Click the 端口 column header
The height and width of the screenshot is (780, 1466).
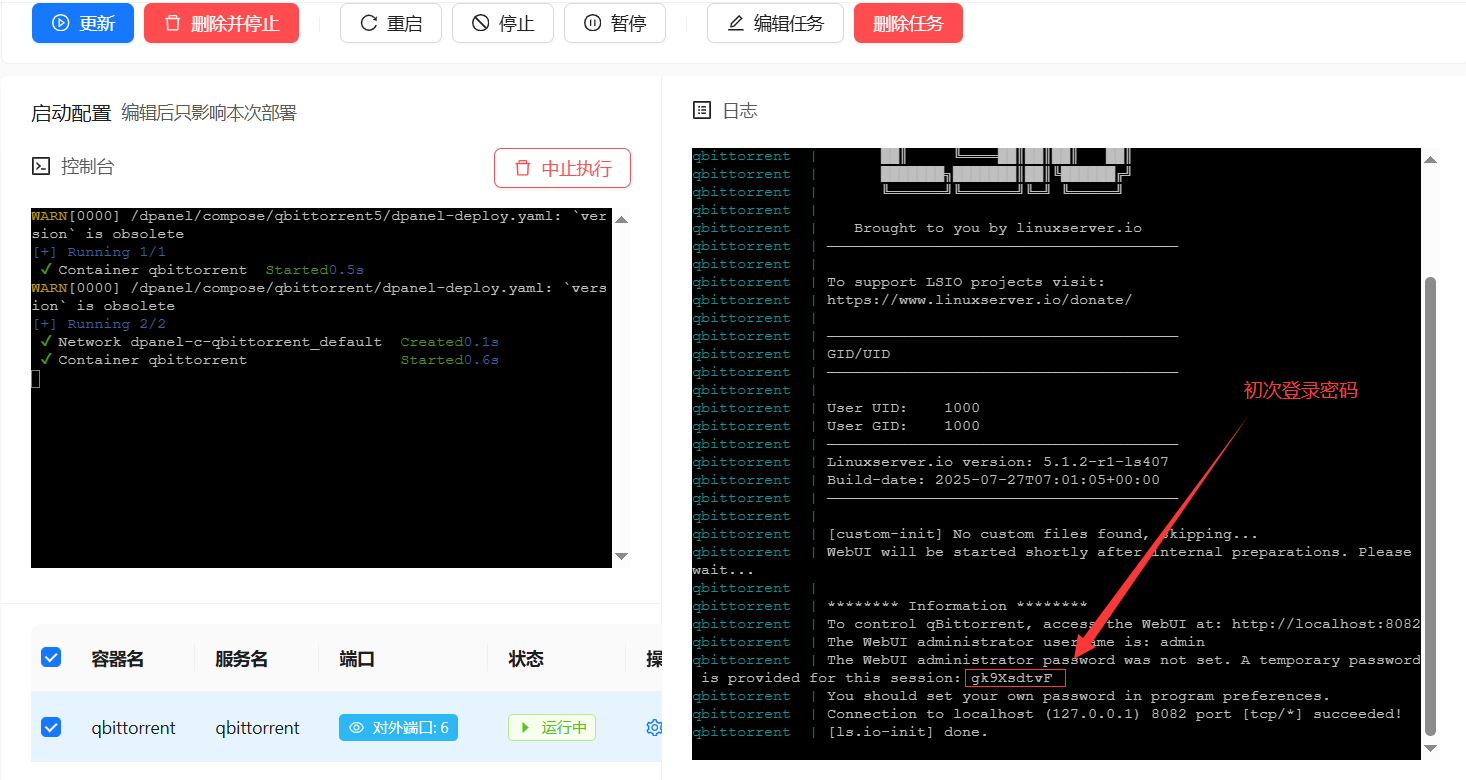[357, 659]
